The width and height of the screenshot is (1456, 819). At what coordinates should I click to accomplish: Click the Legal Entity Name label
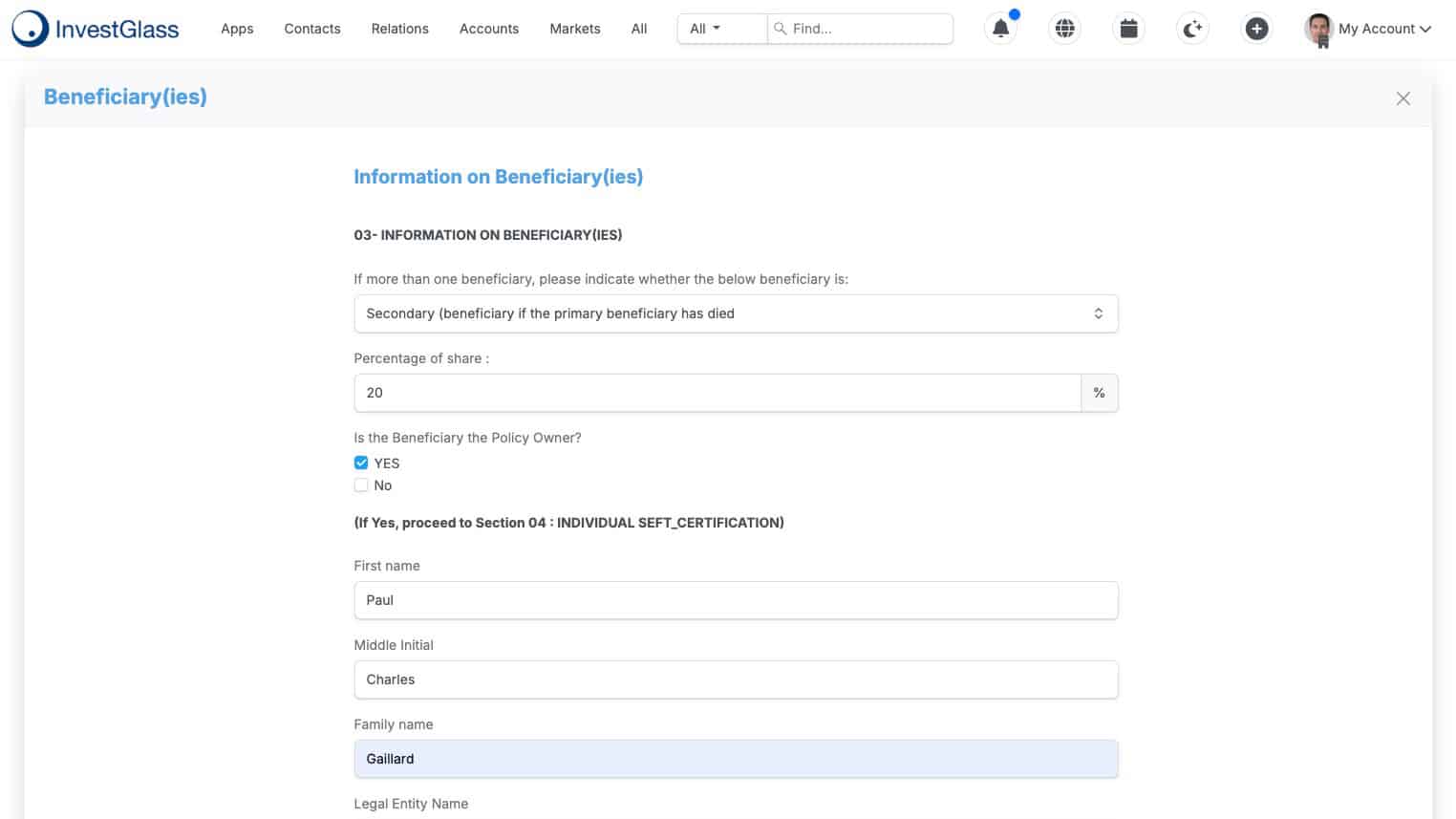411,804
